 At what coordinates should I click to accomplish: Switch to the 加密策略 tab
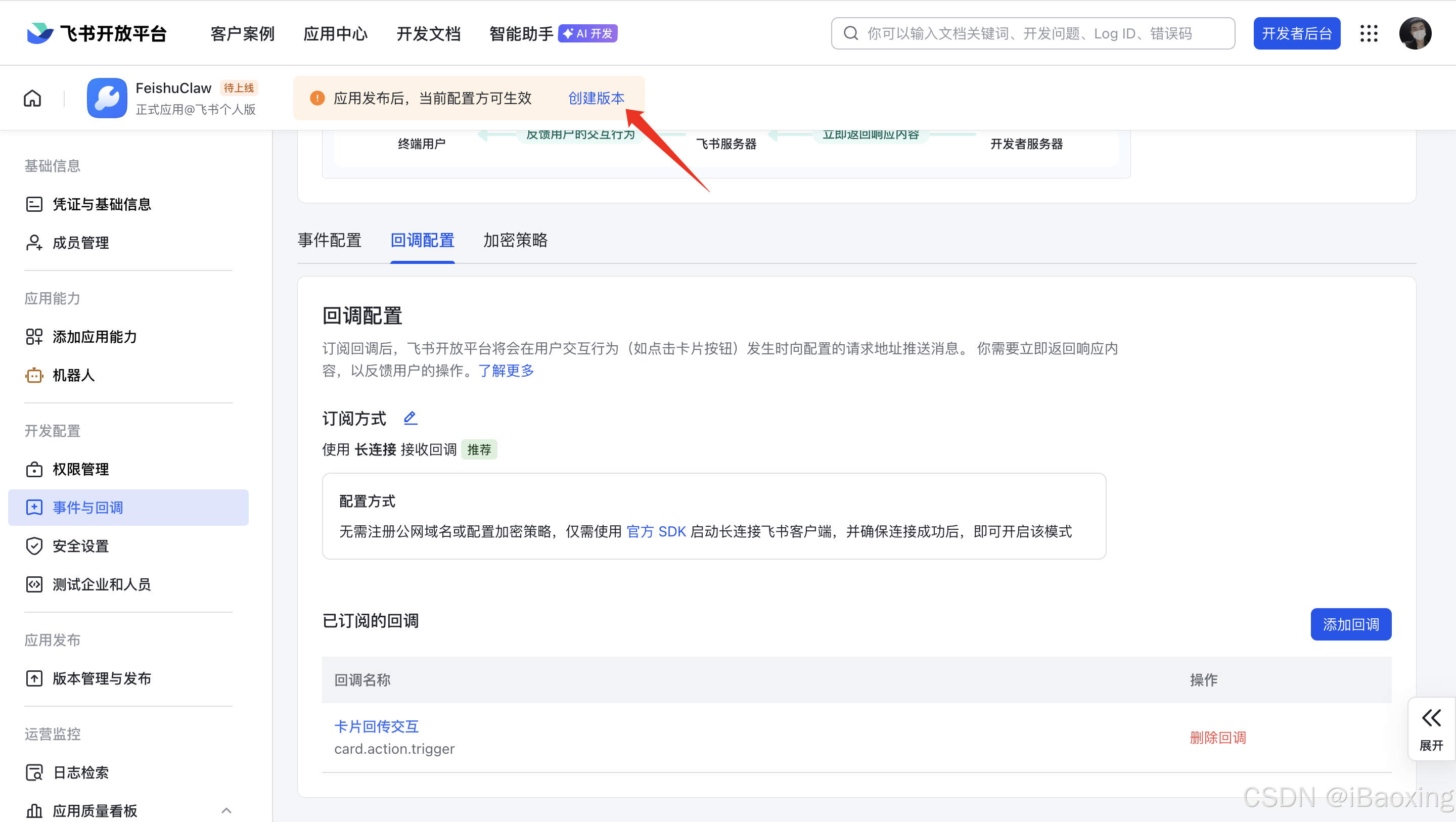(515, 241)
